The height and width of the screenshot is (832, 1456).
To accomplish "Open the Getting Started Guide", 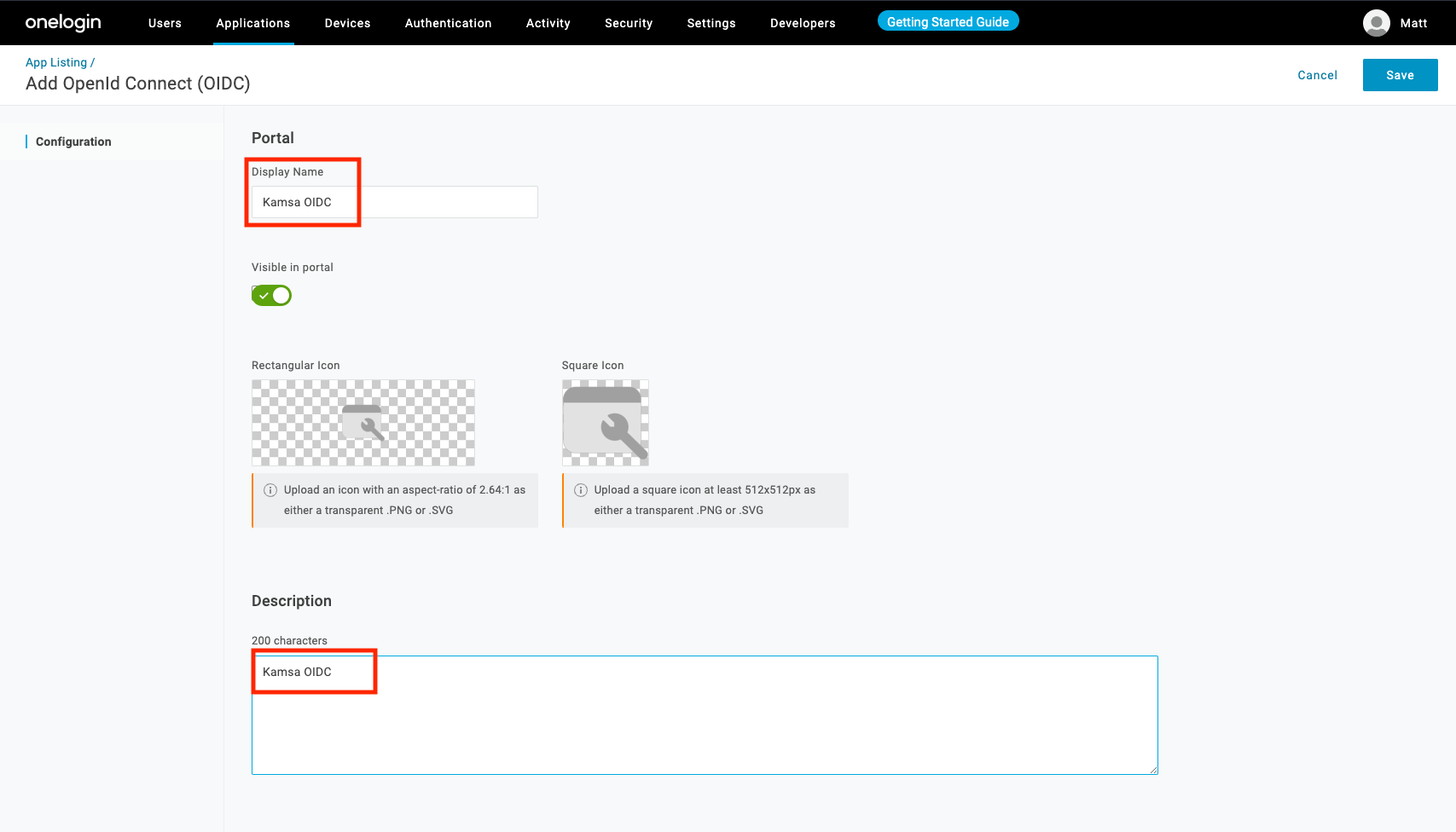I will 948,21.
